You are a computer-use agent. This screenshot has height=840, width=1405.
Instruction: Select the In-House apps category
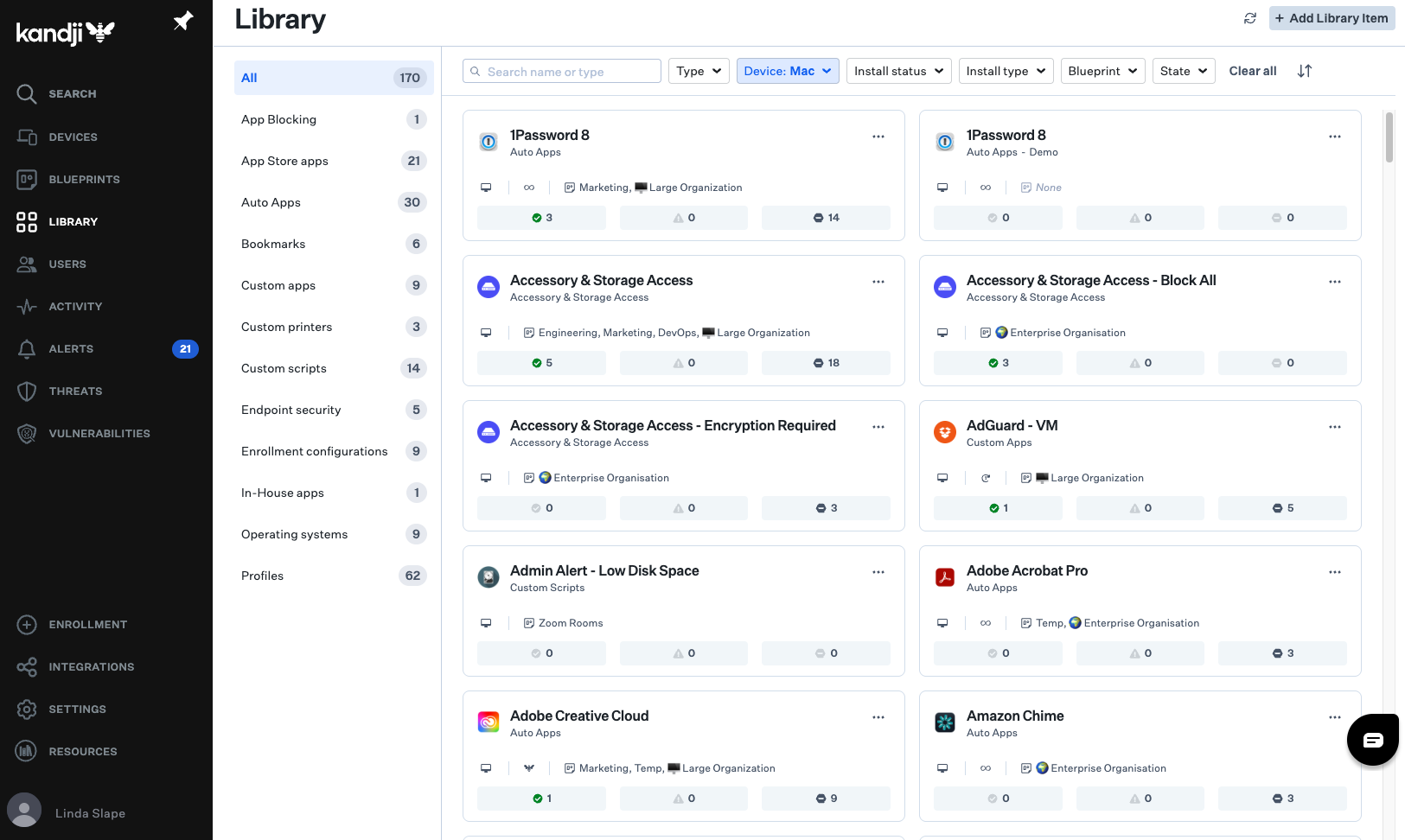pos(334,493)
